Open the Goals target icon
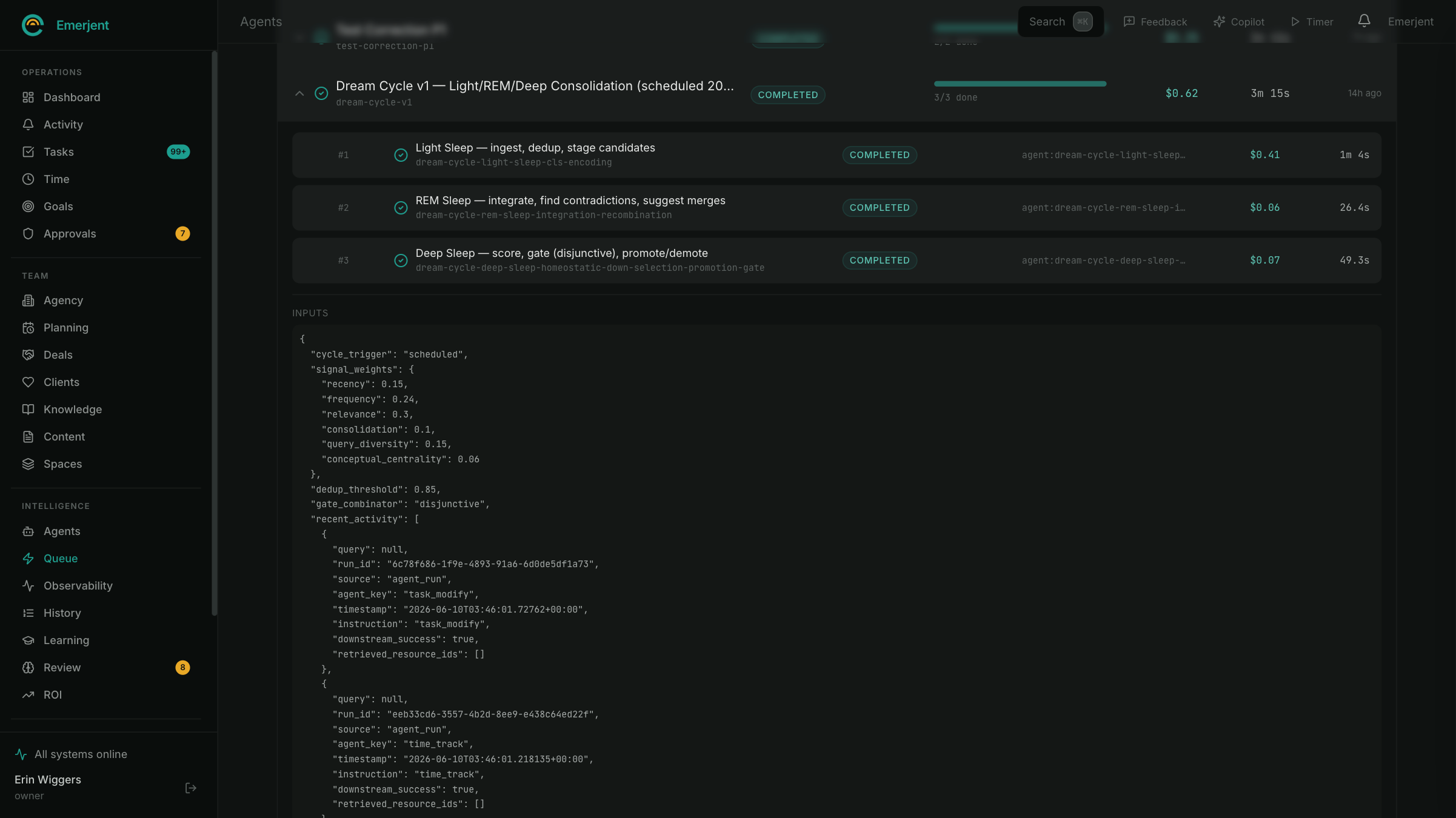Viewport: 1456px width, 818px height. coord(28,206)
